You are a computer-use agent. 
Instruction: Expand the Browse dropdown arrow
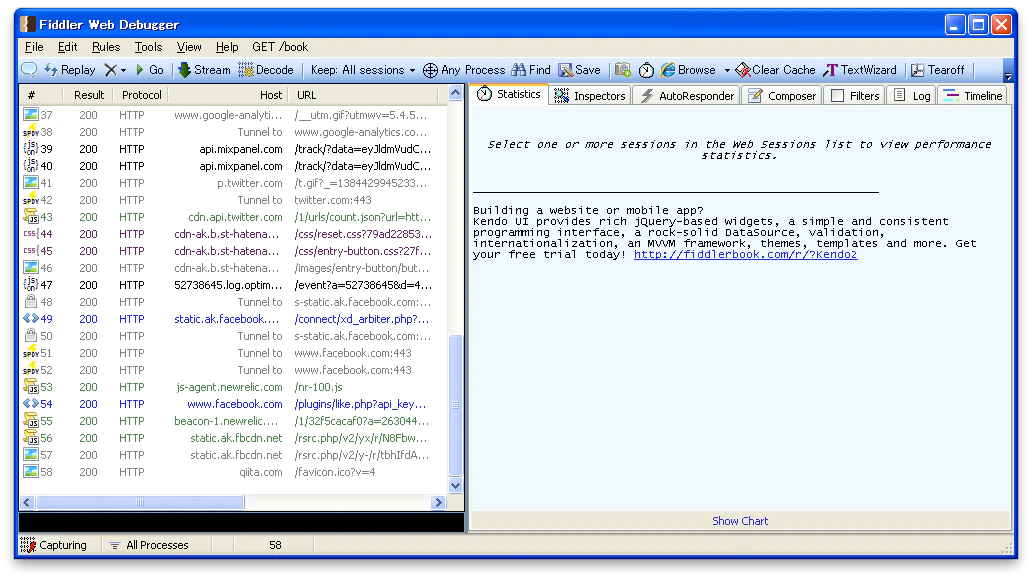727,70
